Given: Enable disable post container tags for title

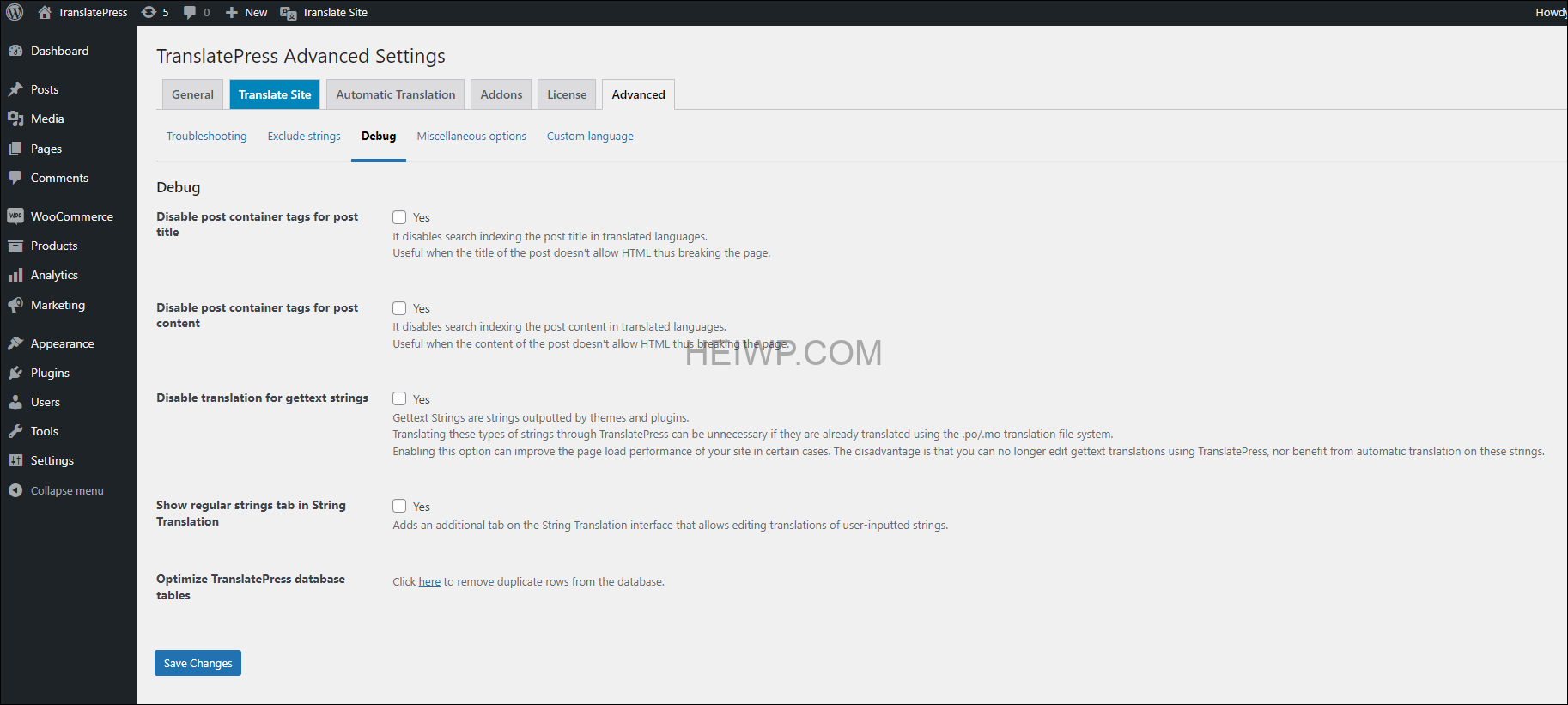Looking at the screenshot, I should tap(399, 217).
